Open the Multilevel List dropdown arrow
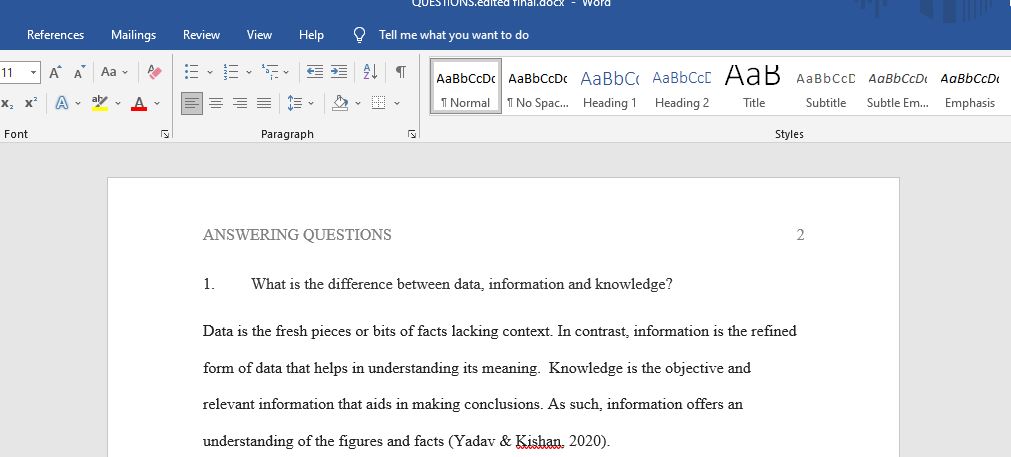The height and width of the screenshot is (457, 1011). tap(286, 72)
